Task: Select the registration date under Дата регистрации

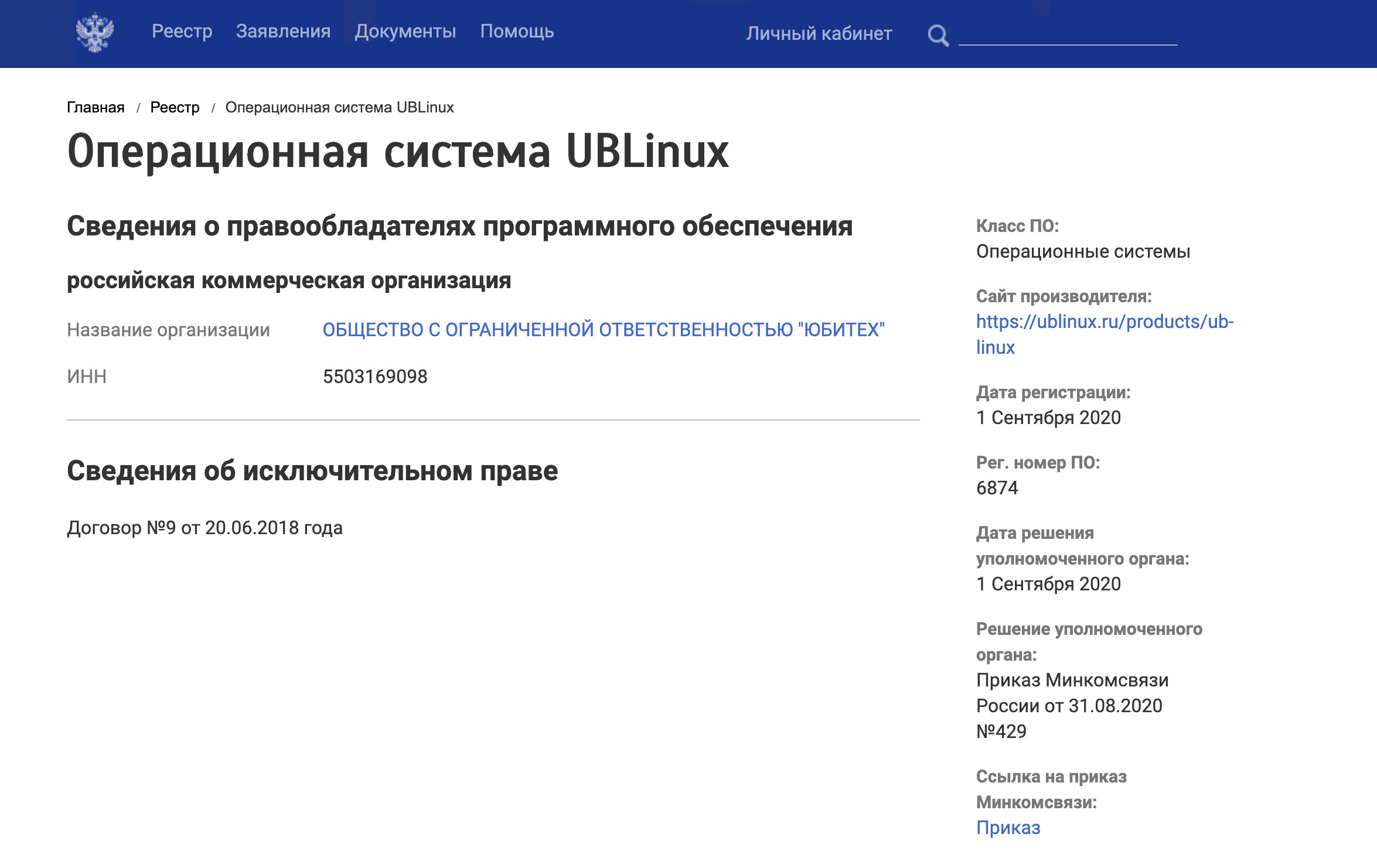Action: (x=1048, y=418)
